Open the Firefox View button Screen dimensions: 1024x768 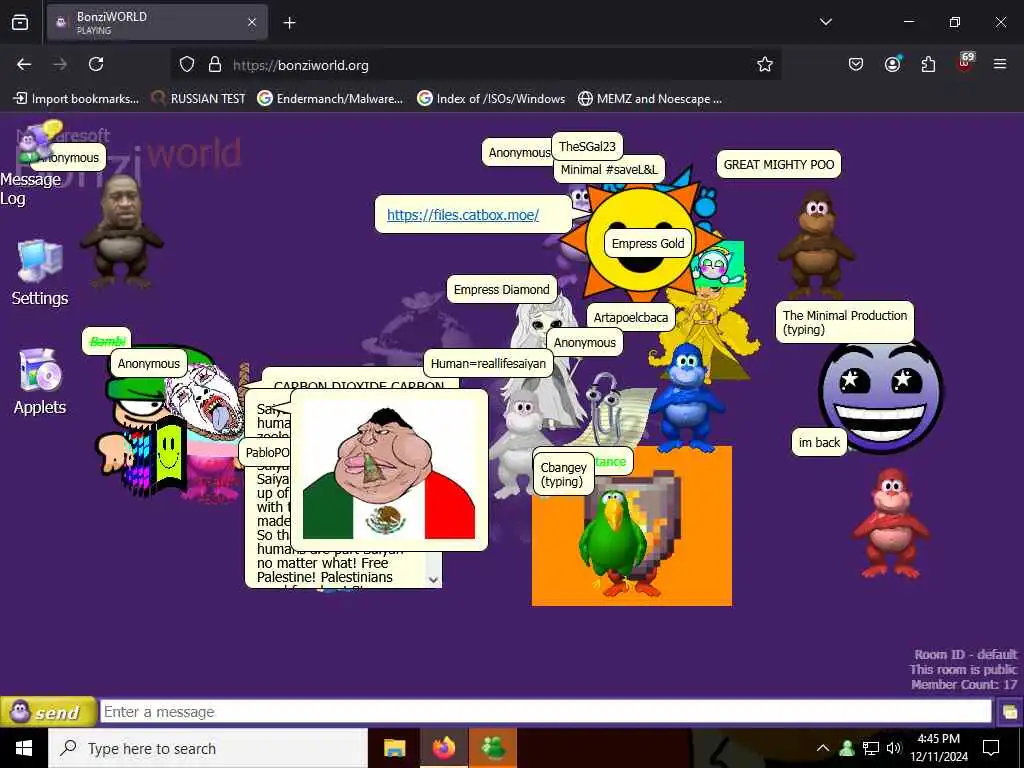point(20,23)
